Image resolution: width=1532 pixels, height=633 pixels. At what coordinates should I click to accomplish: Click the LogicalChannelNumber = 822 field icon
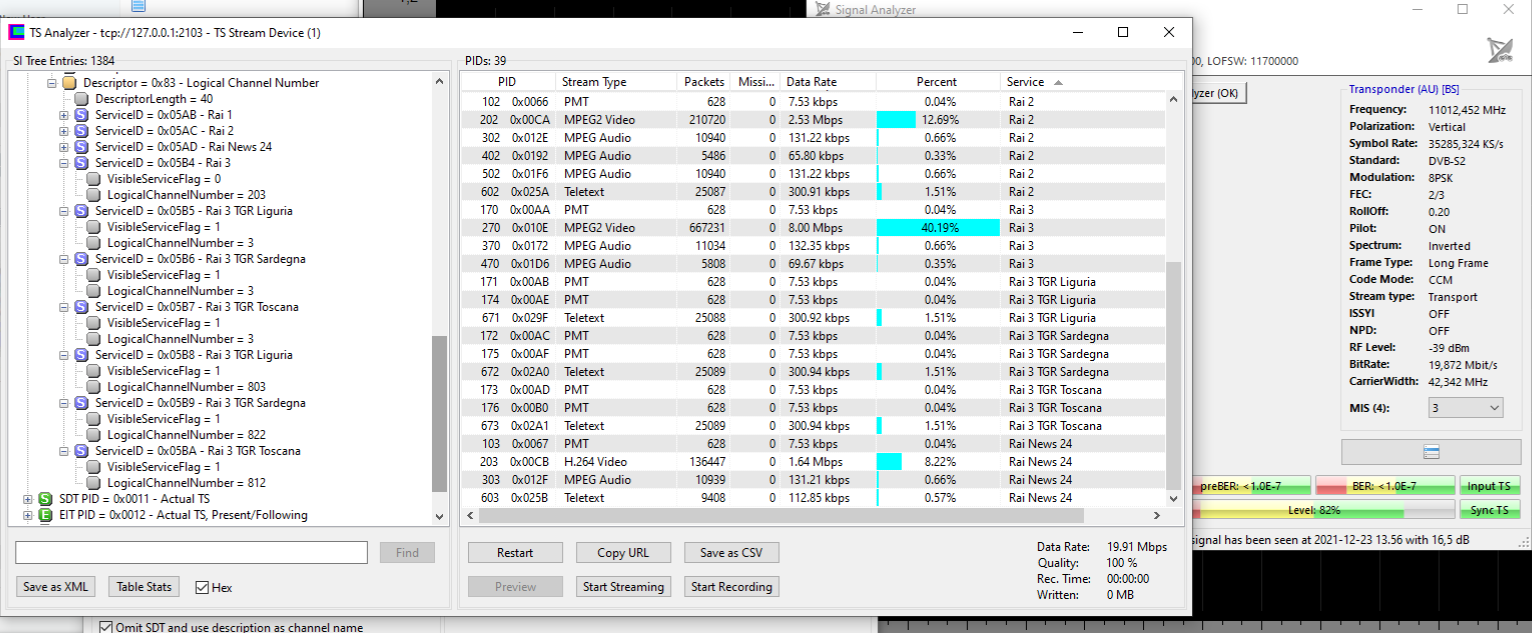point(94,435)
